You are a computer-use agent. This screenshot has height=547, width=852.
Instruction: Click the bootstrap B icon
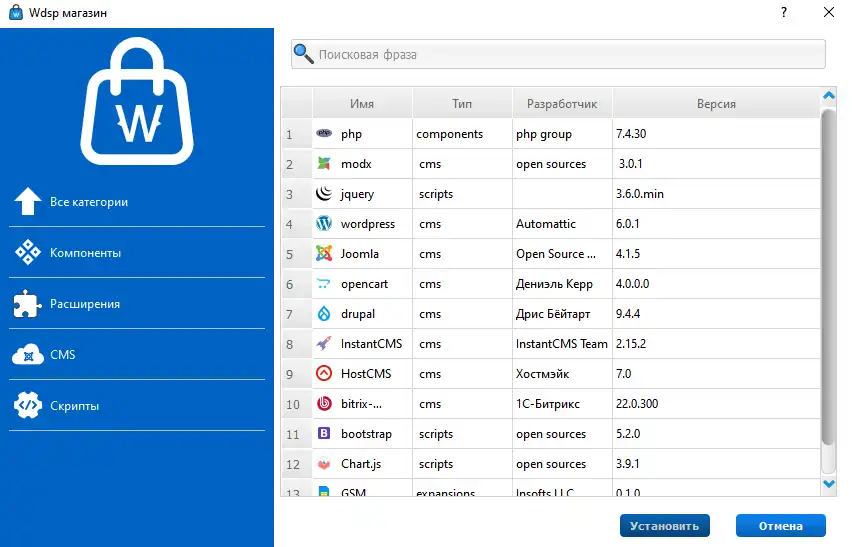pos(324,433)
